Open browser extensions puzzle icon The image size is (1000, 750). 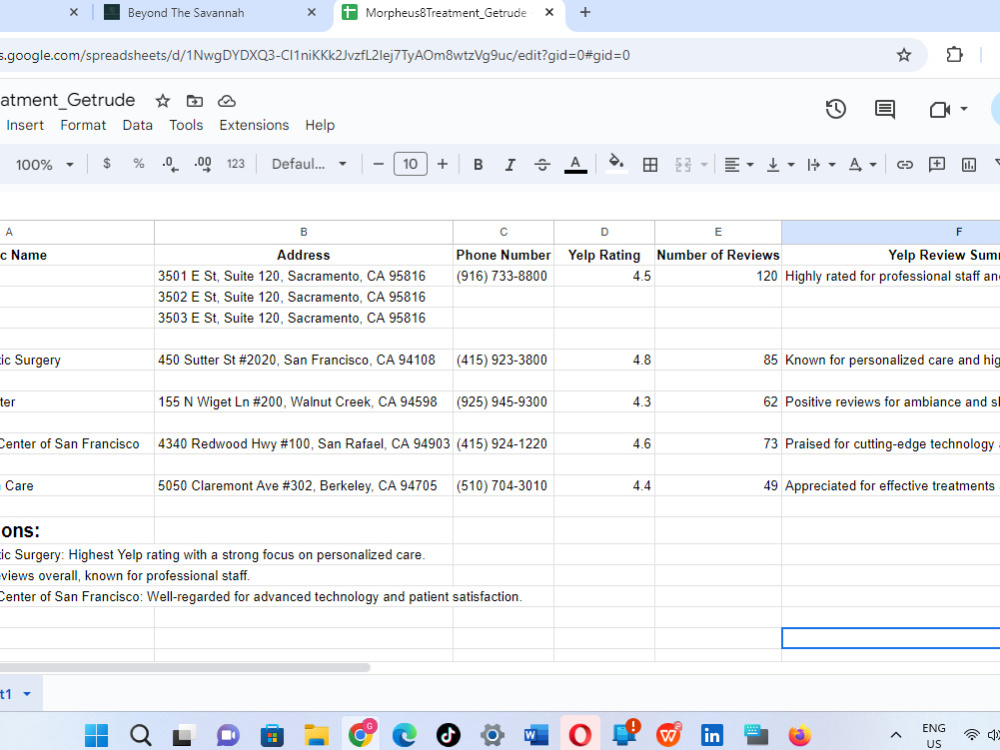[x=954, y=55]
